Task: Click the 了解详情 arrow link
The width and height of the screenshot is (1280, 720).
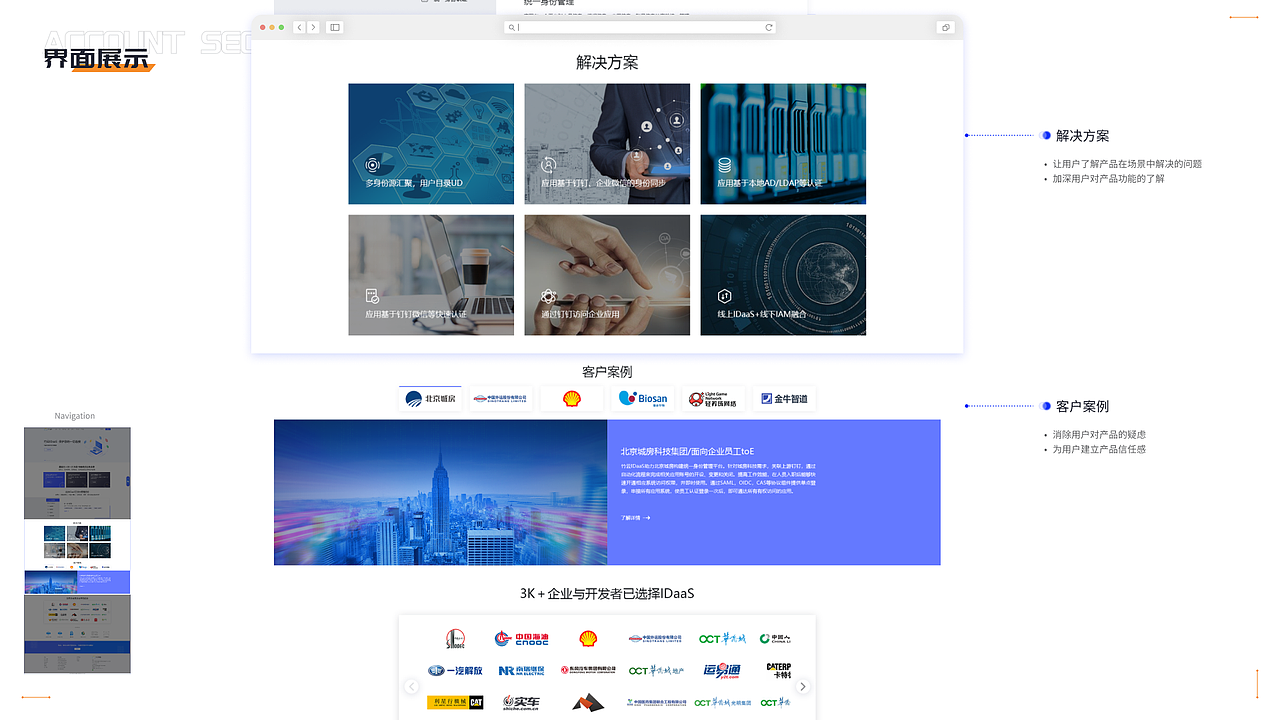Action: tap(635, 518)
